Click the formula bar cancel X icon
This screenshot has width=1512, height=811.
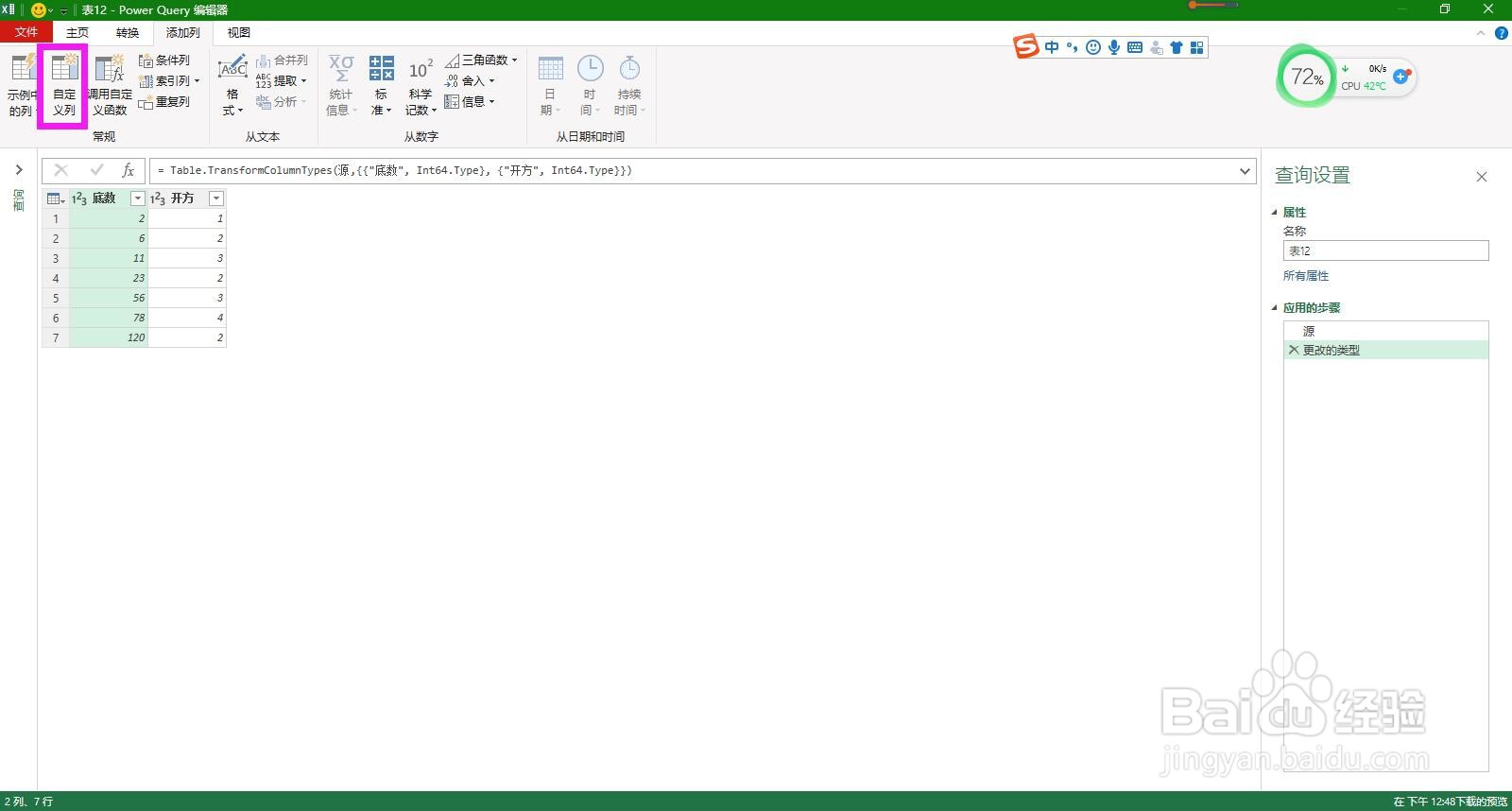61,170
